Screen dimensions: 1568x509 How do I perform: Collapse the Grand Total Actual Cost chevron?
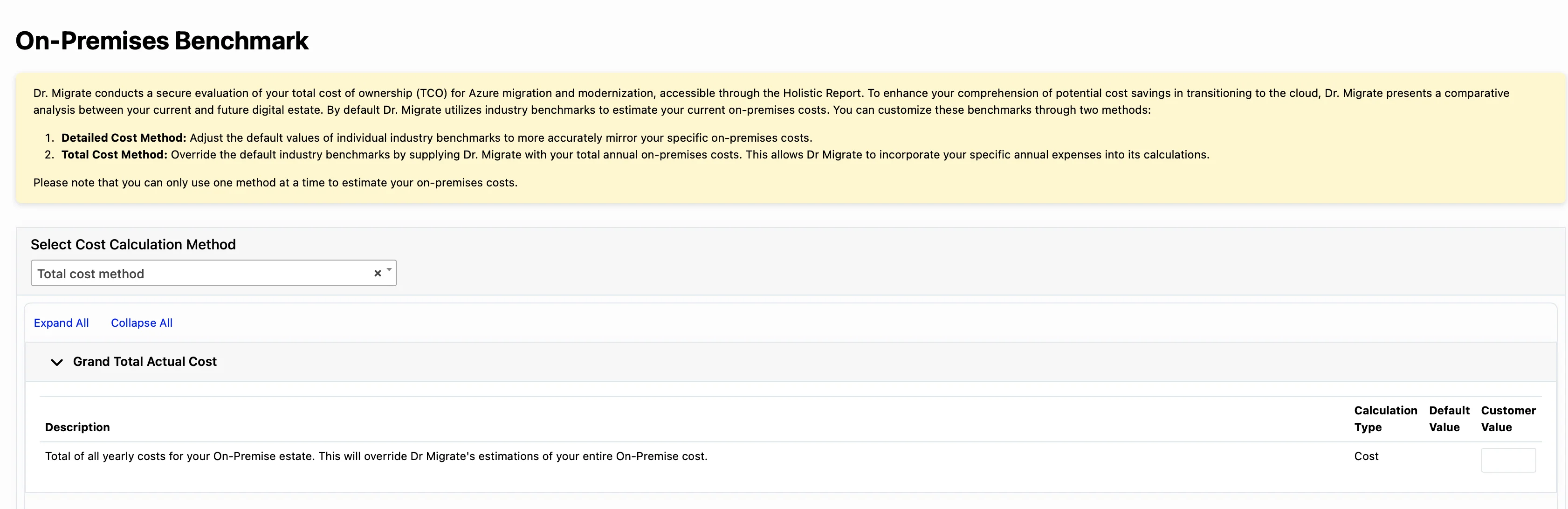(x=56, y=362)
